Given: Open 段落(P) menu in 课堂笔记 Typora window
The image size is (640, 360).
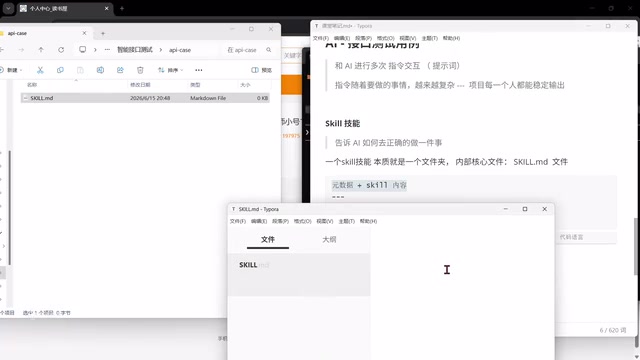Looking at the screenshot, I should point(363,38).
